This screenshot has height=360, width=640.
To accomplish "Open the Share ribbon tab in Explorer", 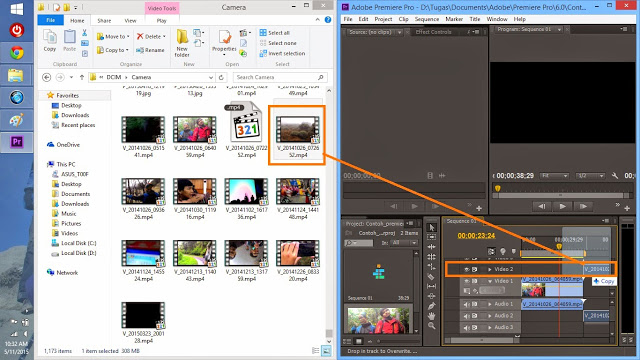I will point(104,20).
